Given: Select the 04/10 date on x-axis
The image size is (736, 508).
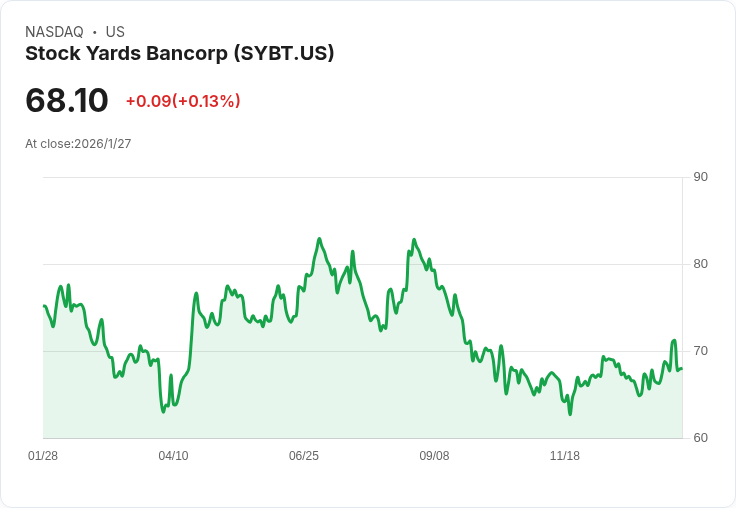Looking at the screenshot, I should [x=173, y=456].
